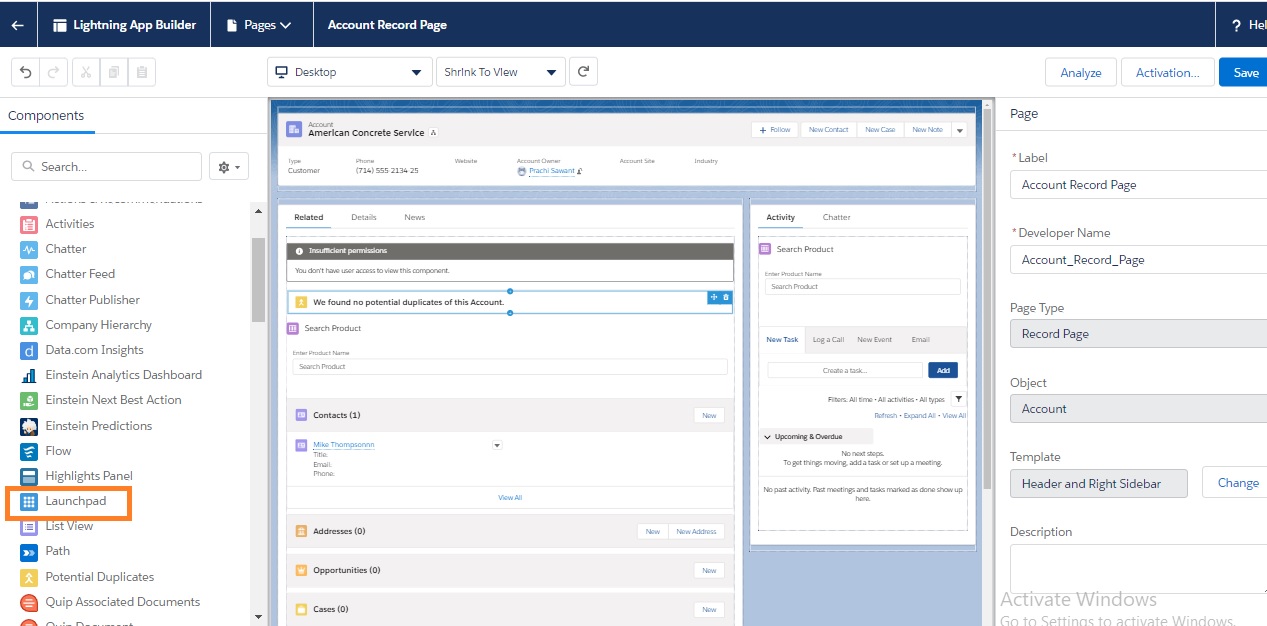Click the View All contacts link
Viewport: 1267px width, 626px height.
tap(510, 497)
